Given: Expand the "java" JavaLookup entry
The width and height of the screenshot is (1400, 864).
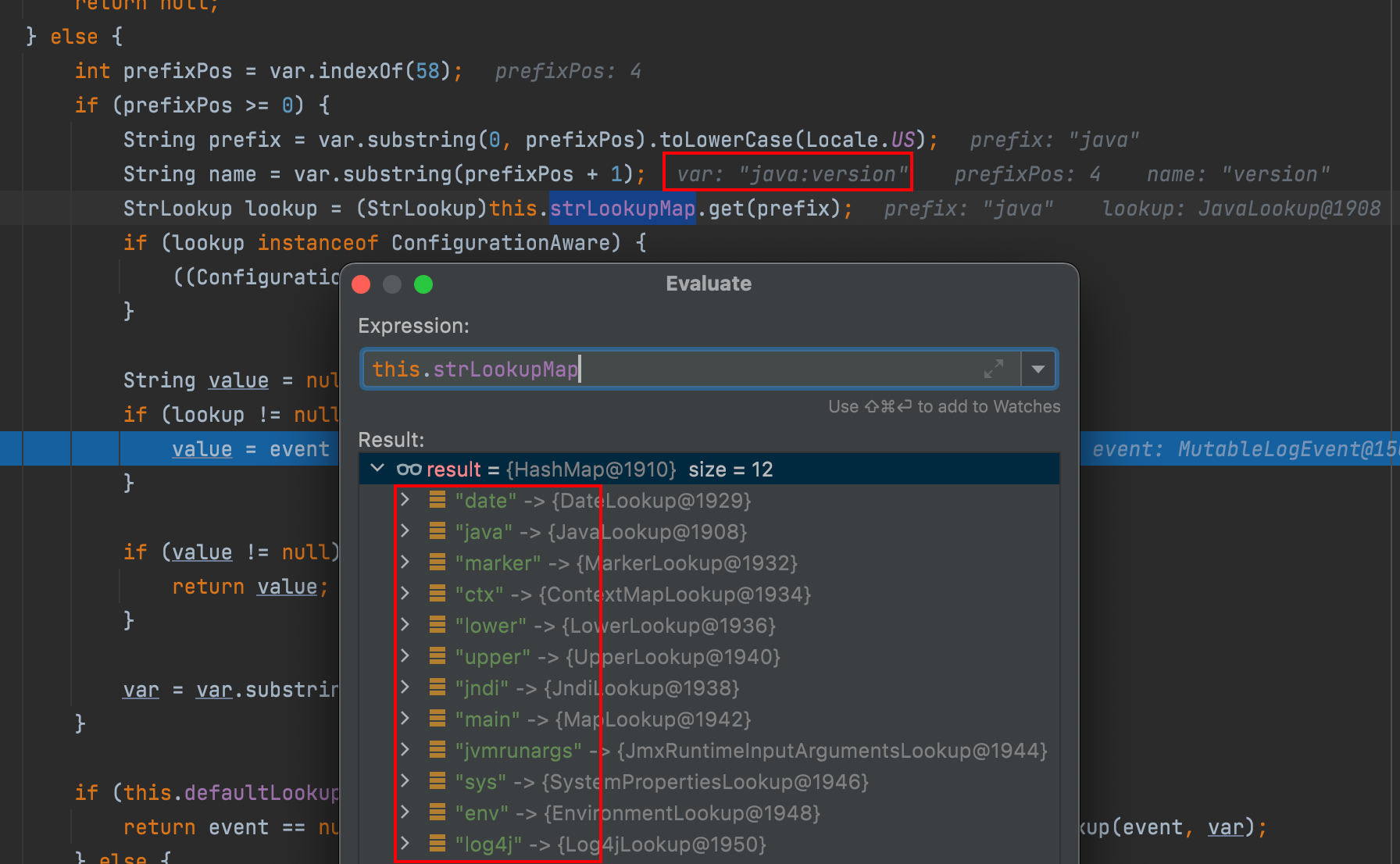Looking at the screenshot, I should pyautogui.click(x=405, y=531).
